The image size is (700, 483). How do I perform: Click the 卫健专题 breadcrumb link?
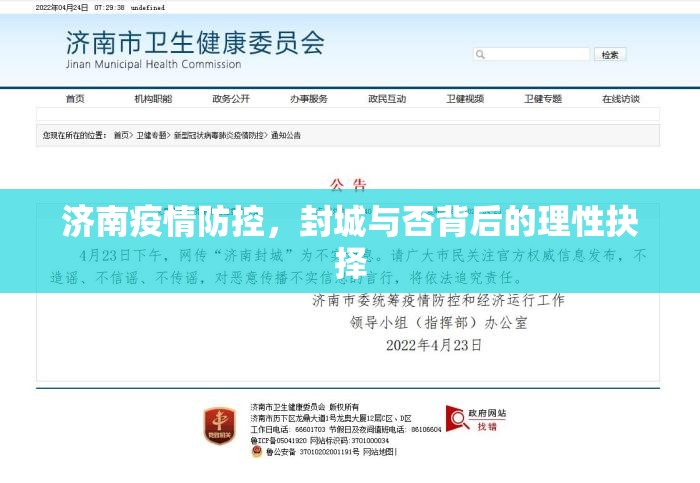pos(151,135)
